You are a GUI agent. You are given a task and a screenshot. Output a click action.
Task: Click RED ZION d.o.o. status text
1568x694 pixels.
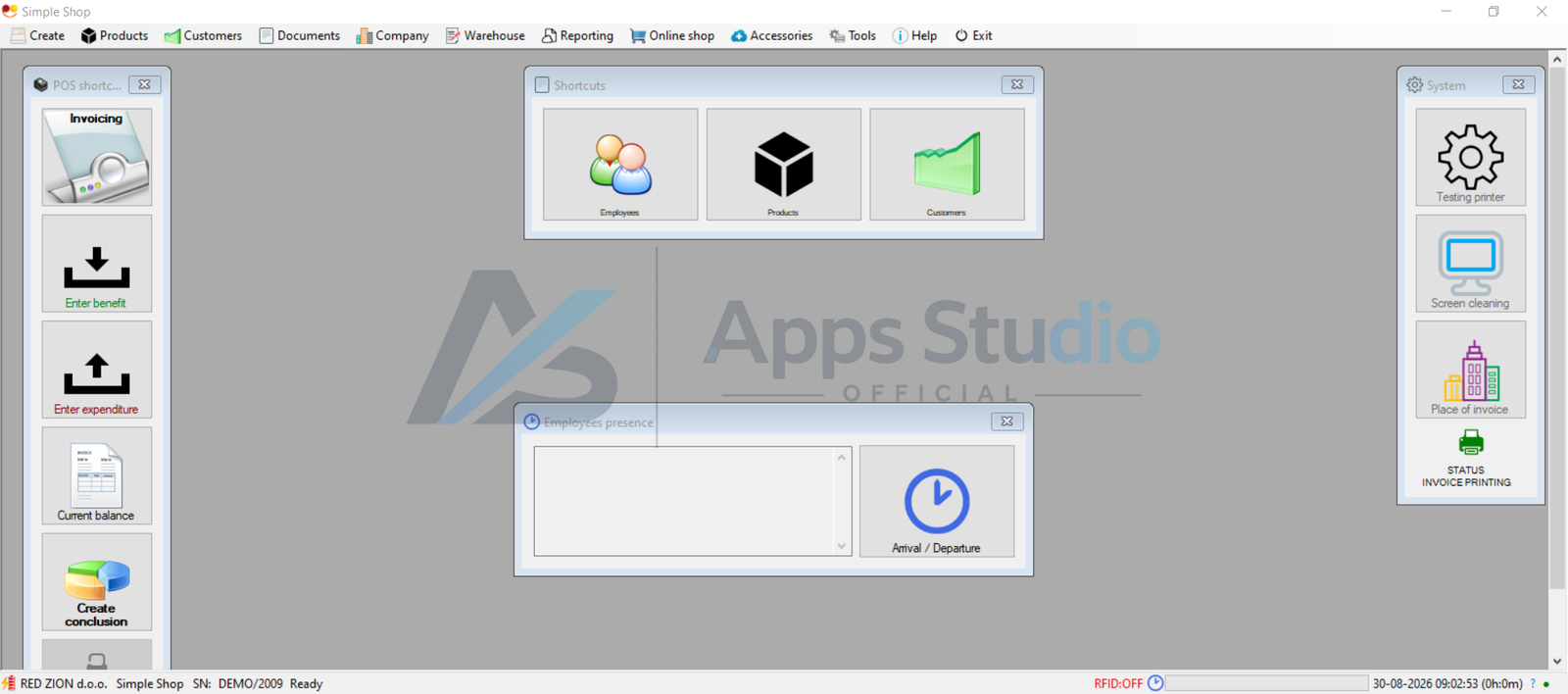click(x=64, y=683)
